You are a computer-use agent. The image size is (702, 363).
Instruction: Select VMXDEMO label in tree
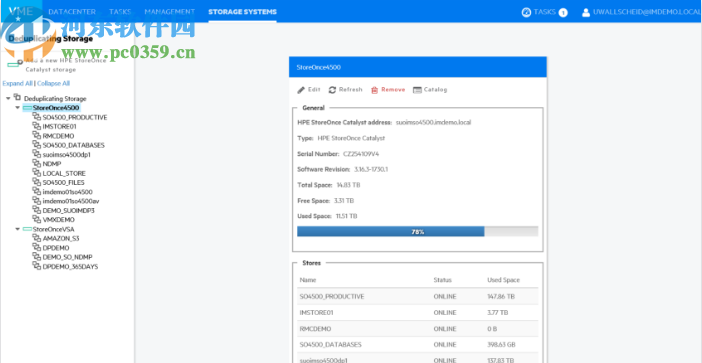(59, 220)
